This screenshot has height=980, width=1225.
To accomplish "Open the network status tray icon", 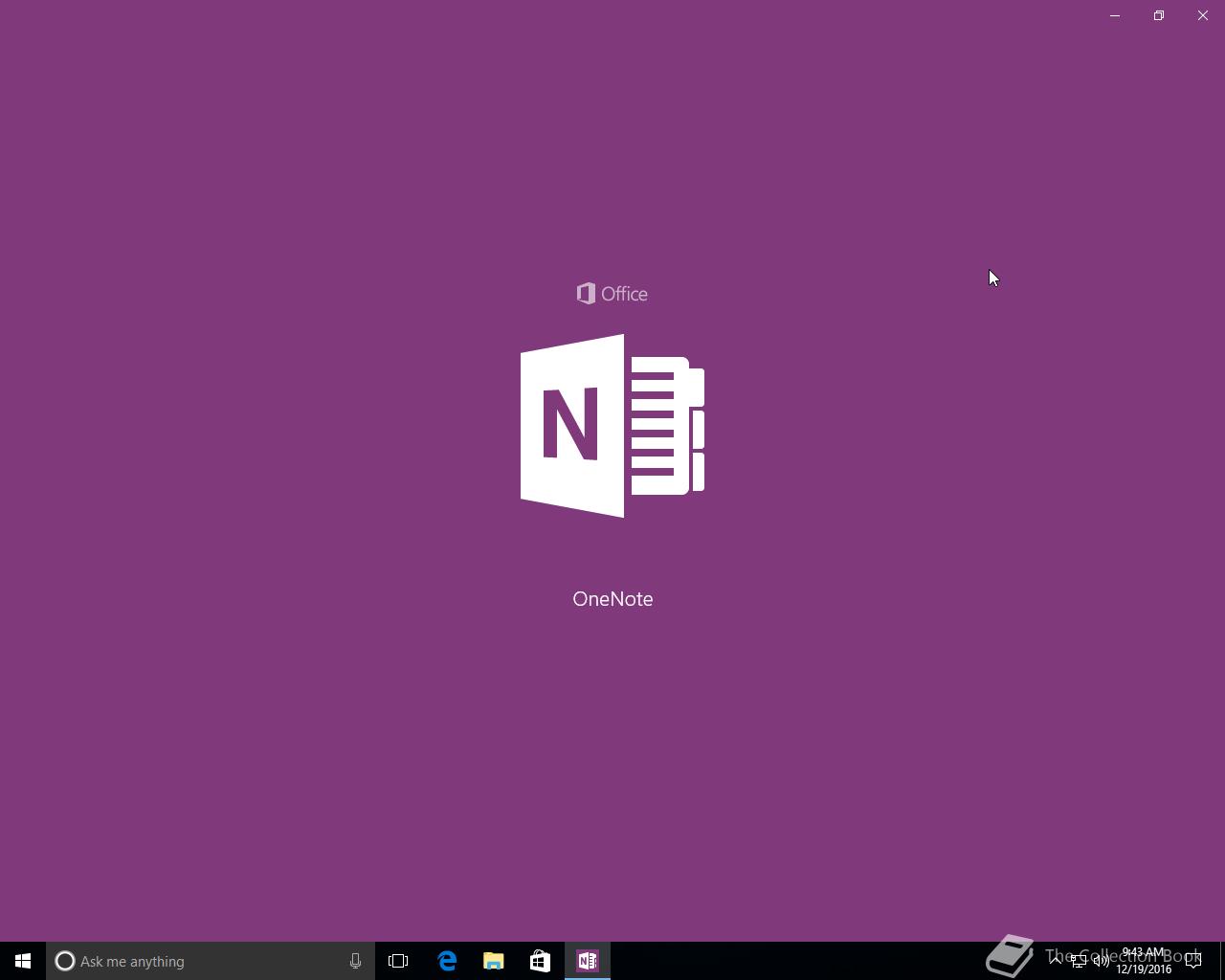I will [1079, 961].
